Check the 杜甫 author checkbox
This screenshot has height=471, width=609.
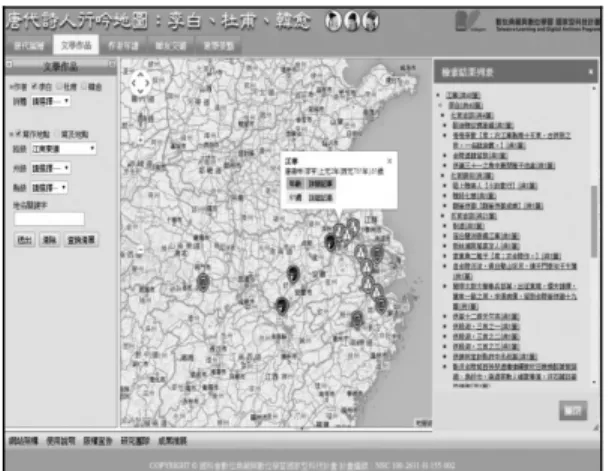coord(59,86)
